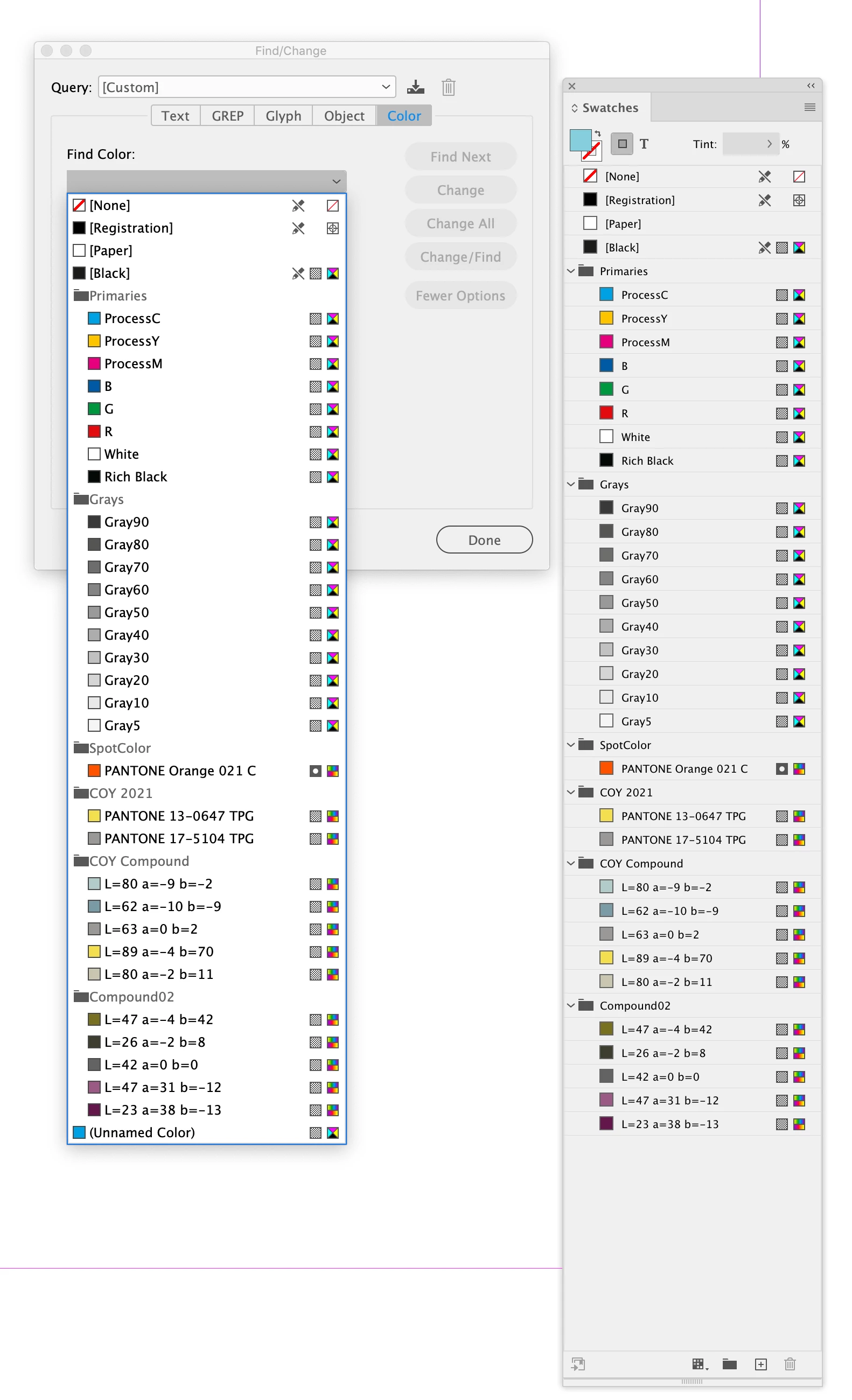Screen dimensions: 852x1400
Task: Click the Delete Swatch trash icon in Swatches
Action: [x=790, y=1364]
